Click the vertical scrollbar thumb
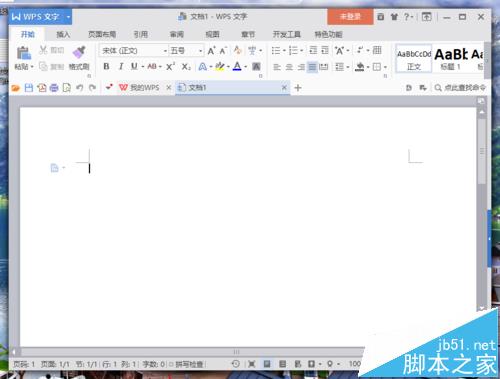This screenshot has height=379, width=500. pos(482,152)
